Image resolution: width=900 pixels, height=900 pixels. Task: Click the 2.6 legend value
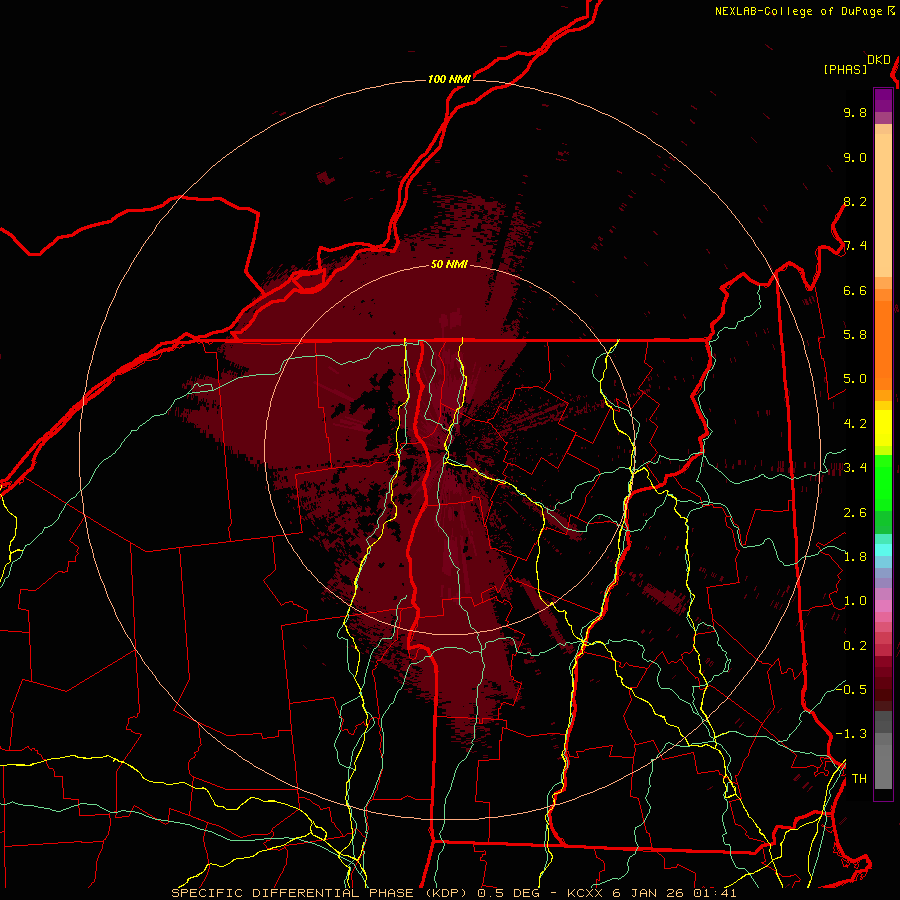855,513
